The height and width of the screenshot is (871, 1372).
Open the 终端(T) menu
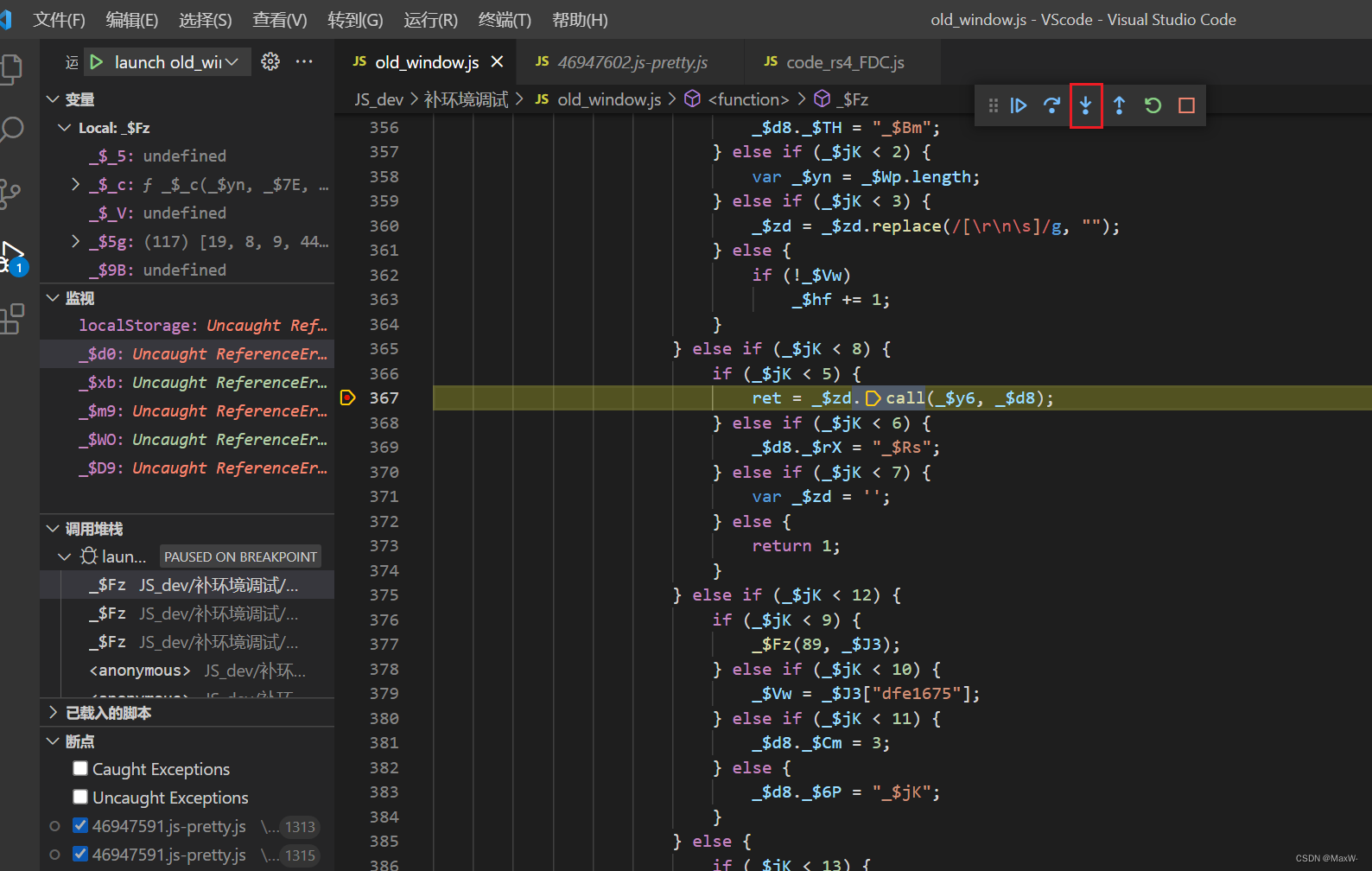(x=505, y=20)
